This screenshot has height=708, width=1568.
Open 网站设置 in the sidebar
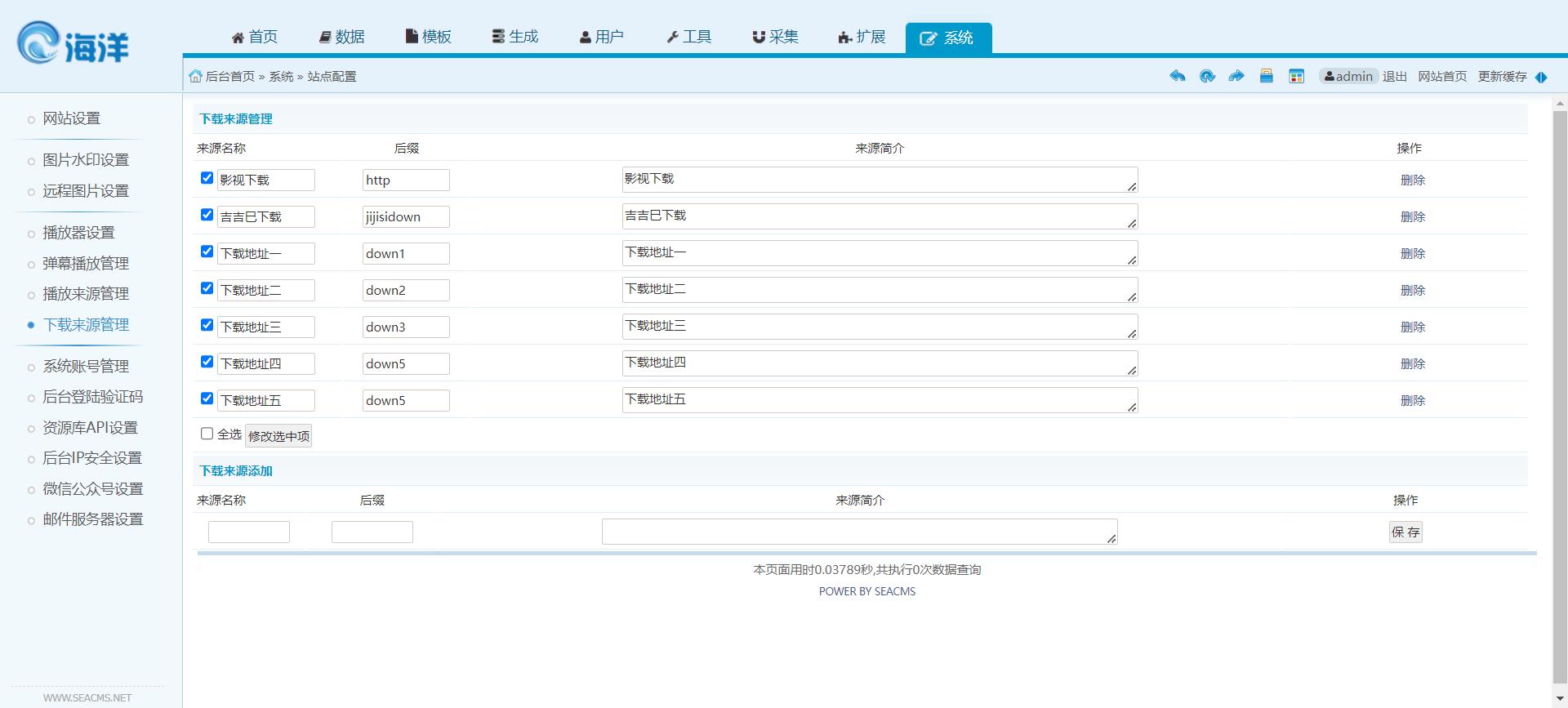pos(72,118)
